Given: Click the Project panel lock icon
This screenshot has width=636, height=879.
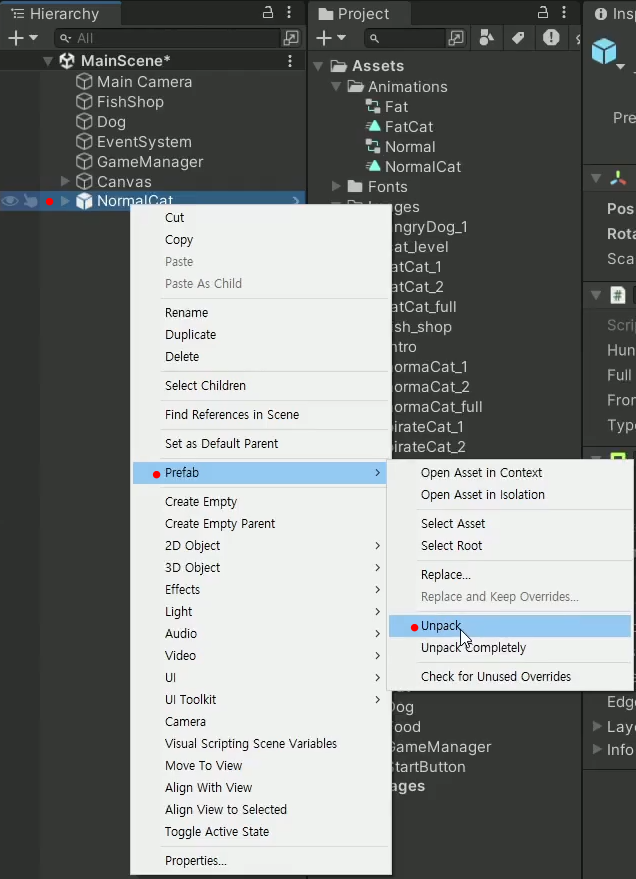Looking at the screenshot, I should click(543, 12).
